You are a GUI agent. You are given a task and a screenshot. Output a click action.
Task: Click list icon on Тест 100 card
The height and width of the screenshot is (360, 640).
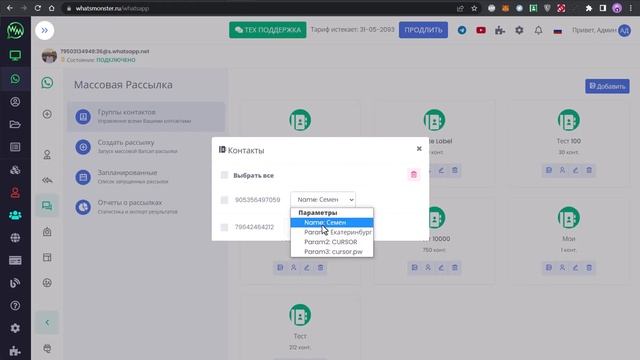pyautogui.click(x=549, y=170)
